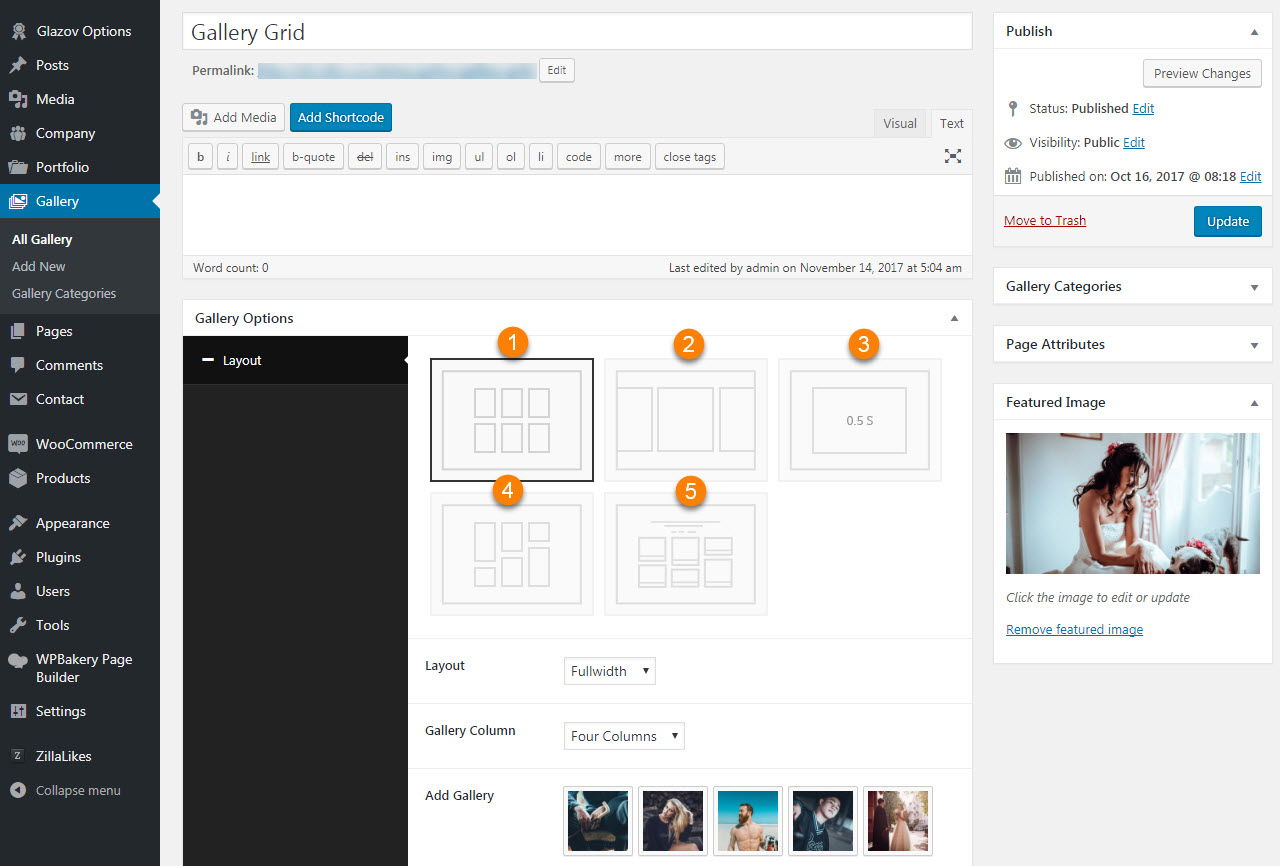Open WPBakery Page Builder menu

coord(83,668)
